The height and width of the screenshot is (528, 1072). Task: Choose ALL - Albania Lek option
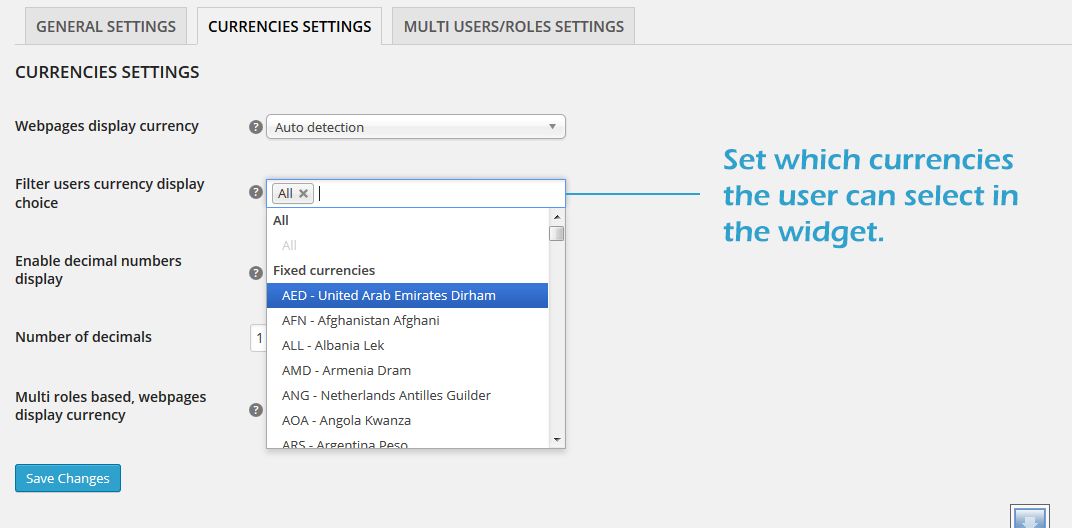point(407,345)
